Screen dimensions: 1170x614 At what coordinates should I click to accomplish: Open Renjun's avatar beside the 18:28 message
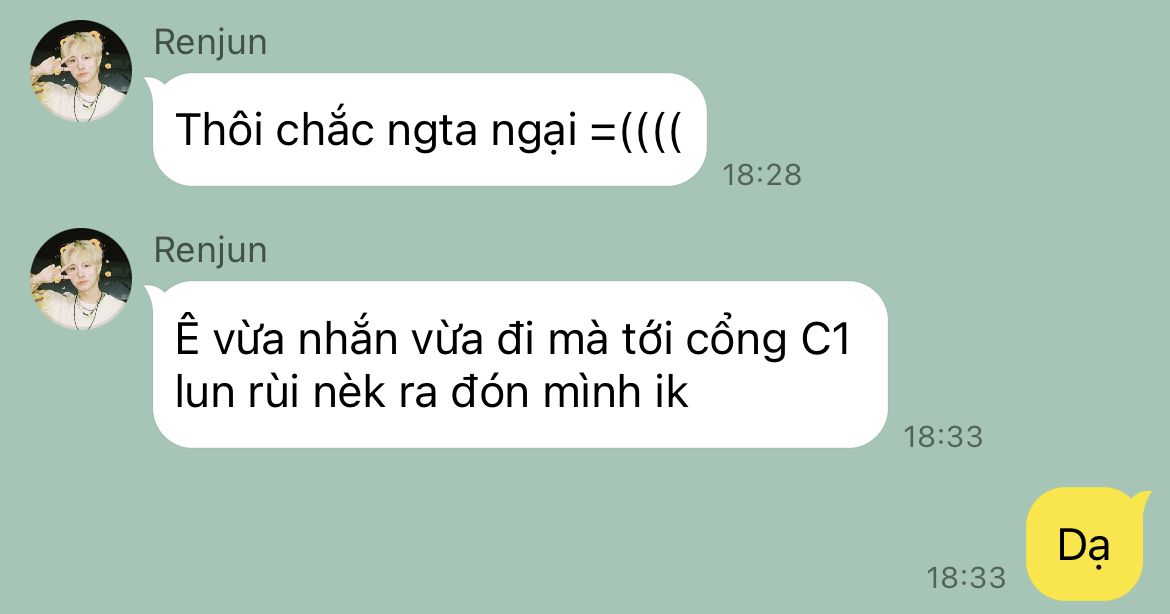[81, 71]
